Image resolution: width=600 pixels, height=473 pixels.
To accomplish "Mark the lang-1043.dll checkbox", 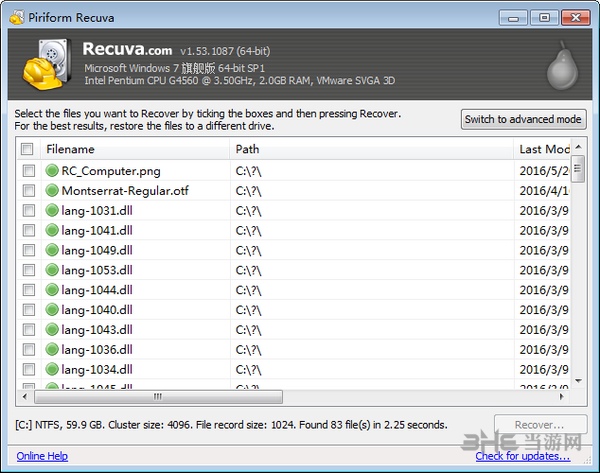I will pyautogui.click(x=29, y=330).
